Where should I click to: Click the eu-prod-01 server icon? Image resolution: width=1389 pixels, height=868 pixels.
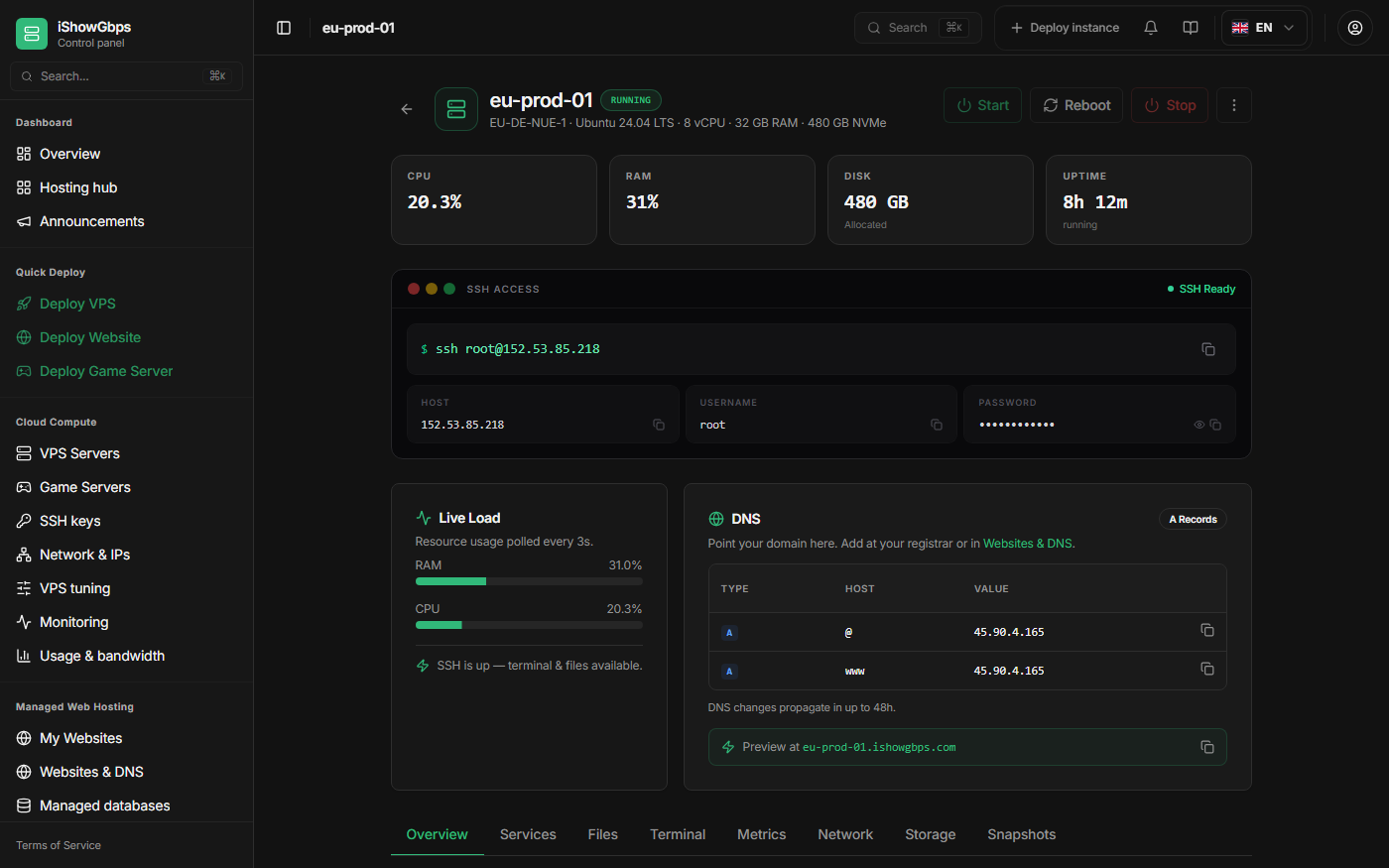[456, 109]
